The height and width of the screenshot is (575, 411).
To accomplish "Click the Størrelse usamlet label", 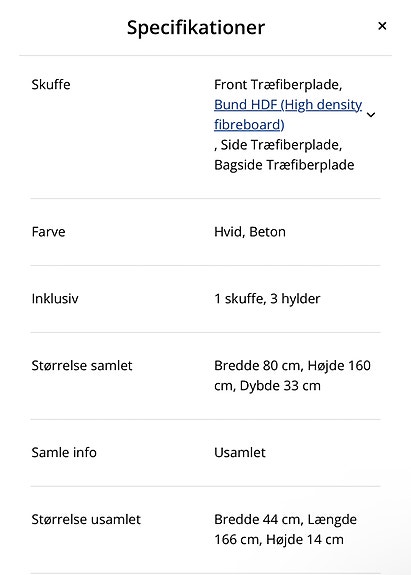I will tap(86, 519).
